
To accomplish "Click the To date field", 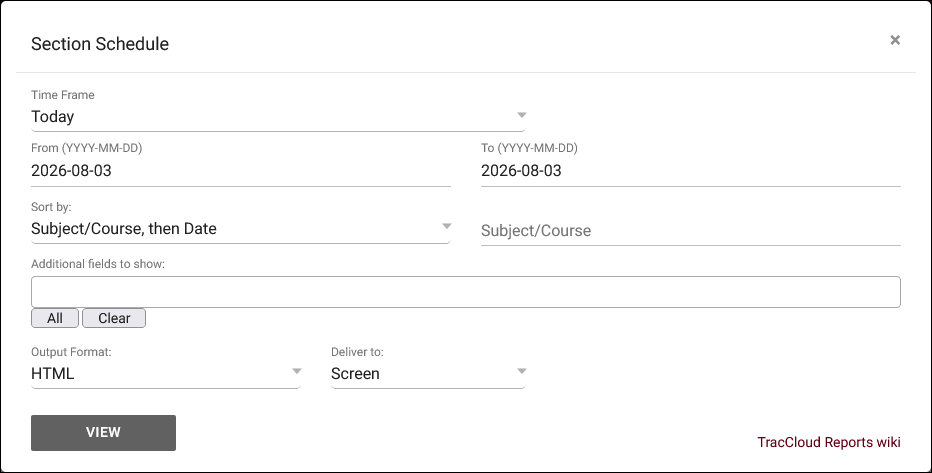I will [691, 171].
